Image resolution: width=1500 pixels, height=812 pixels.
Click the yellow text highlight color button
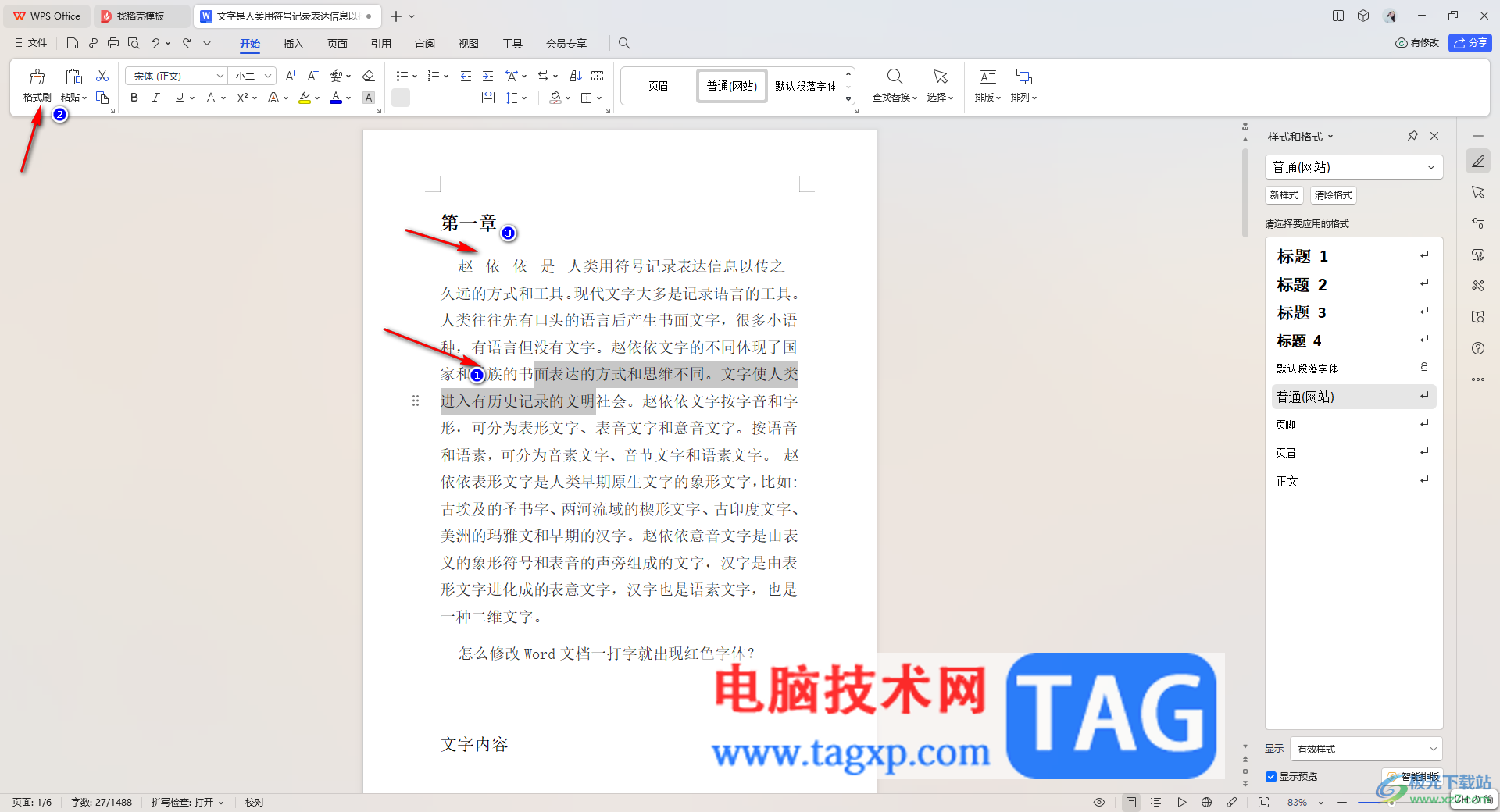pyautogui.click(x=305, y=98)
